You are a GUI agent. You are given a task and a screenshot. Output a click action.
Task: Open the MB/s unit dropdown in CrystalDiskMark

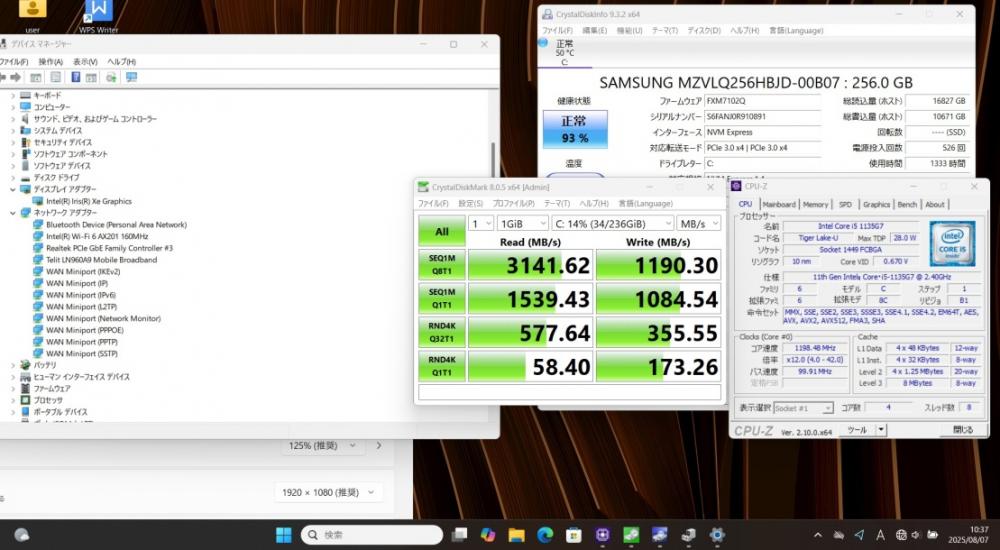[698, 223]
